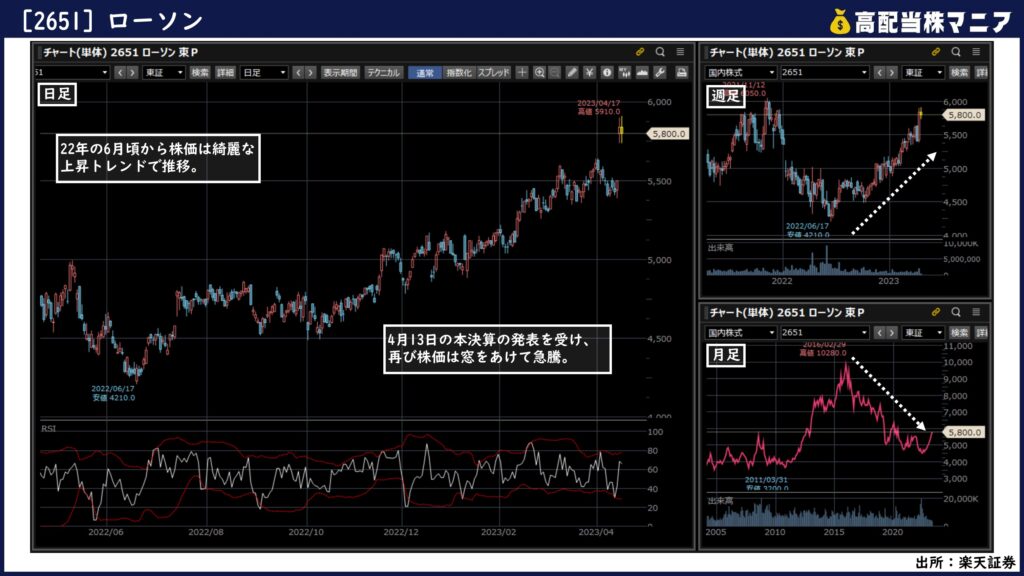Open 2651 code dropdown in weekly chart

824,72
